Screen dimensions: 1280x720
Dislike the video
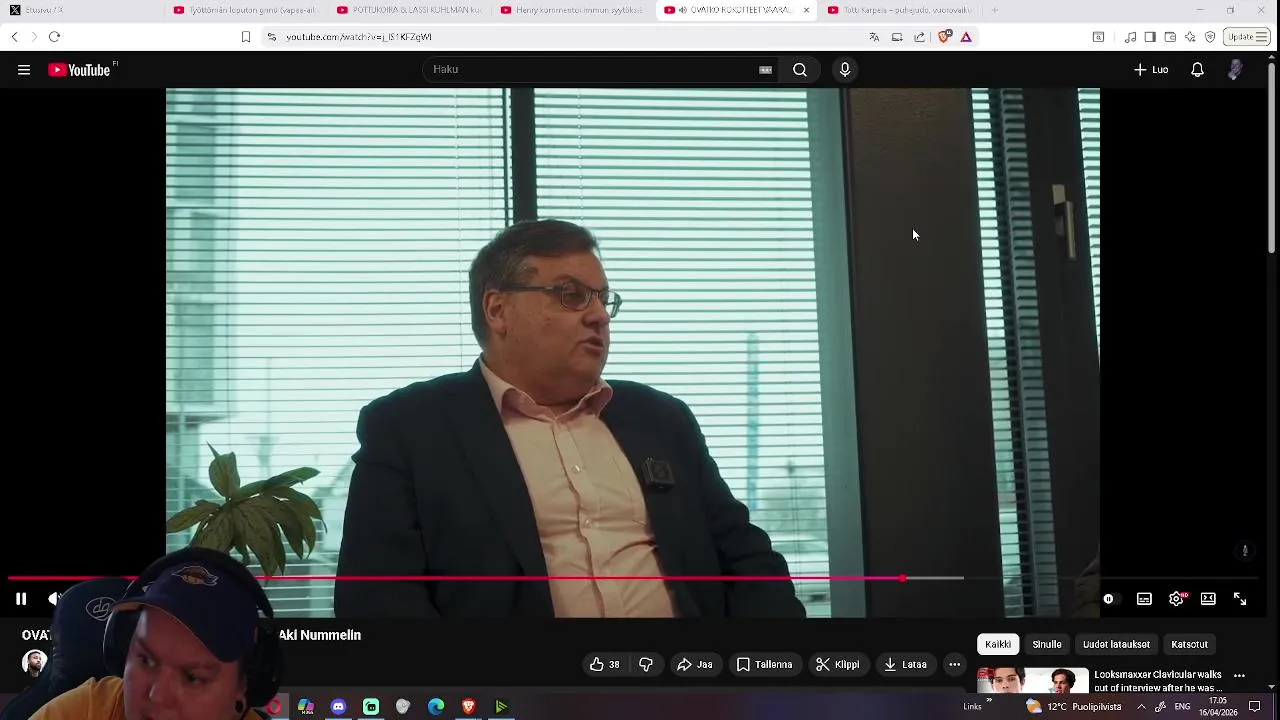pyautogui.click(x=646, y=664)
